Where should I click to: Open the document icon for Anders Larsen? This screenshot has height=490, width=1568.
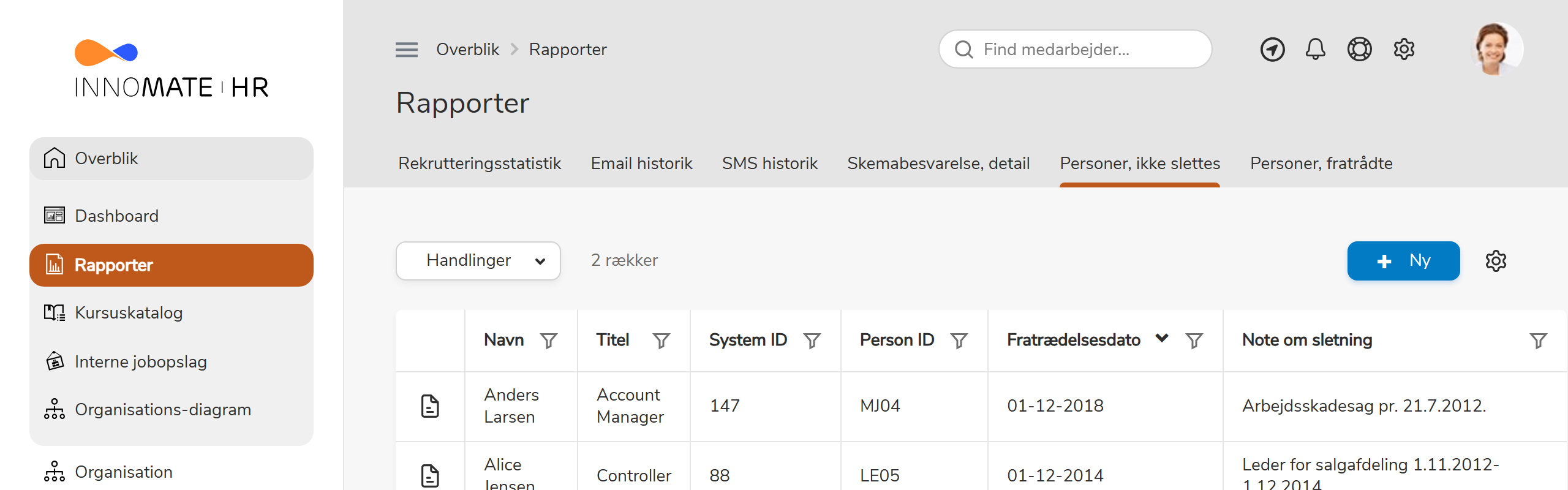(x=430, y=406)
